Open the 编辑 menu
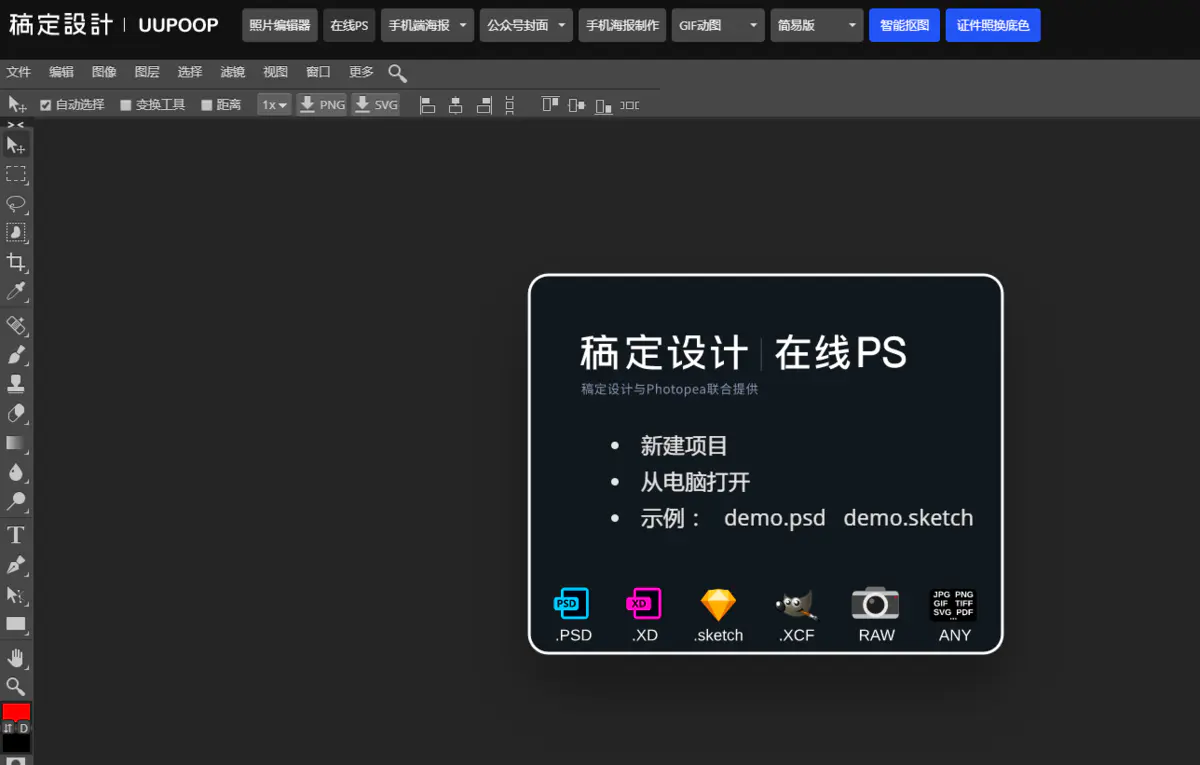 (x=62, y=72)
